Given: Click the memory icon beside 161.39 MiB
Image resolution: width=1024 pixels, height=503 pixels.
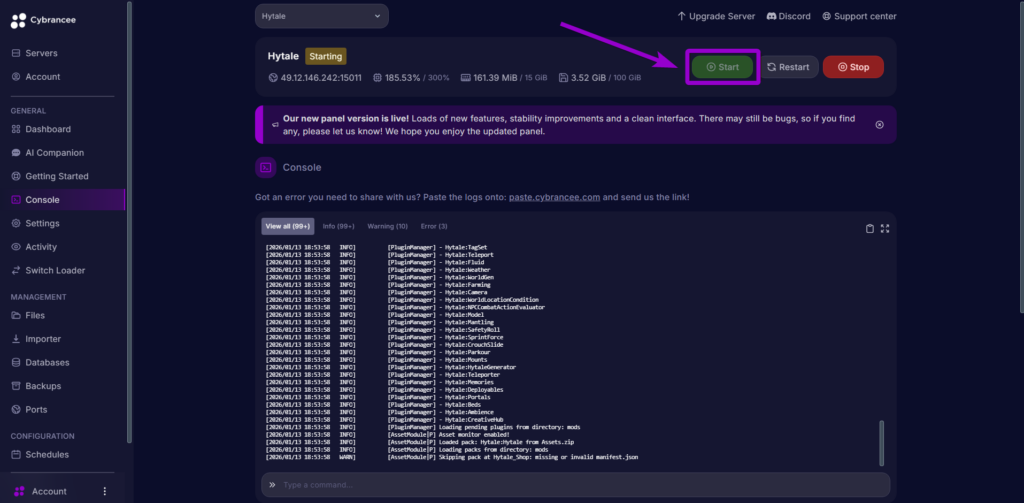Looking at the screenshot, I should 466,77.
